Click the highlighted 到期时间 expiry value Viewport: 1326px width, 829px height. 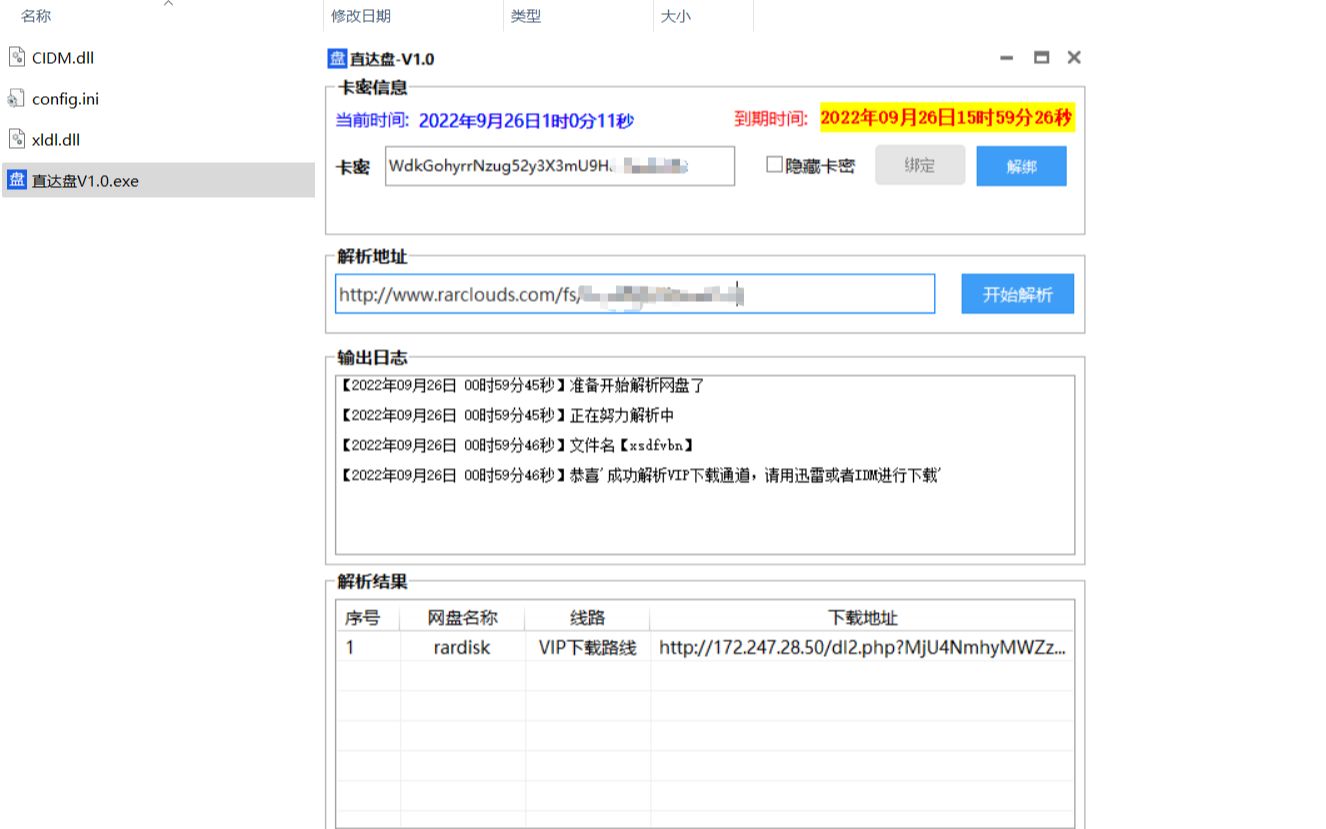click(x=947, y=118)
